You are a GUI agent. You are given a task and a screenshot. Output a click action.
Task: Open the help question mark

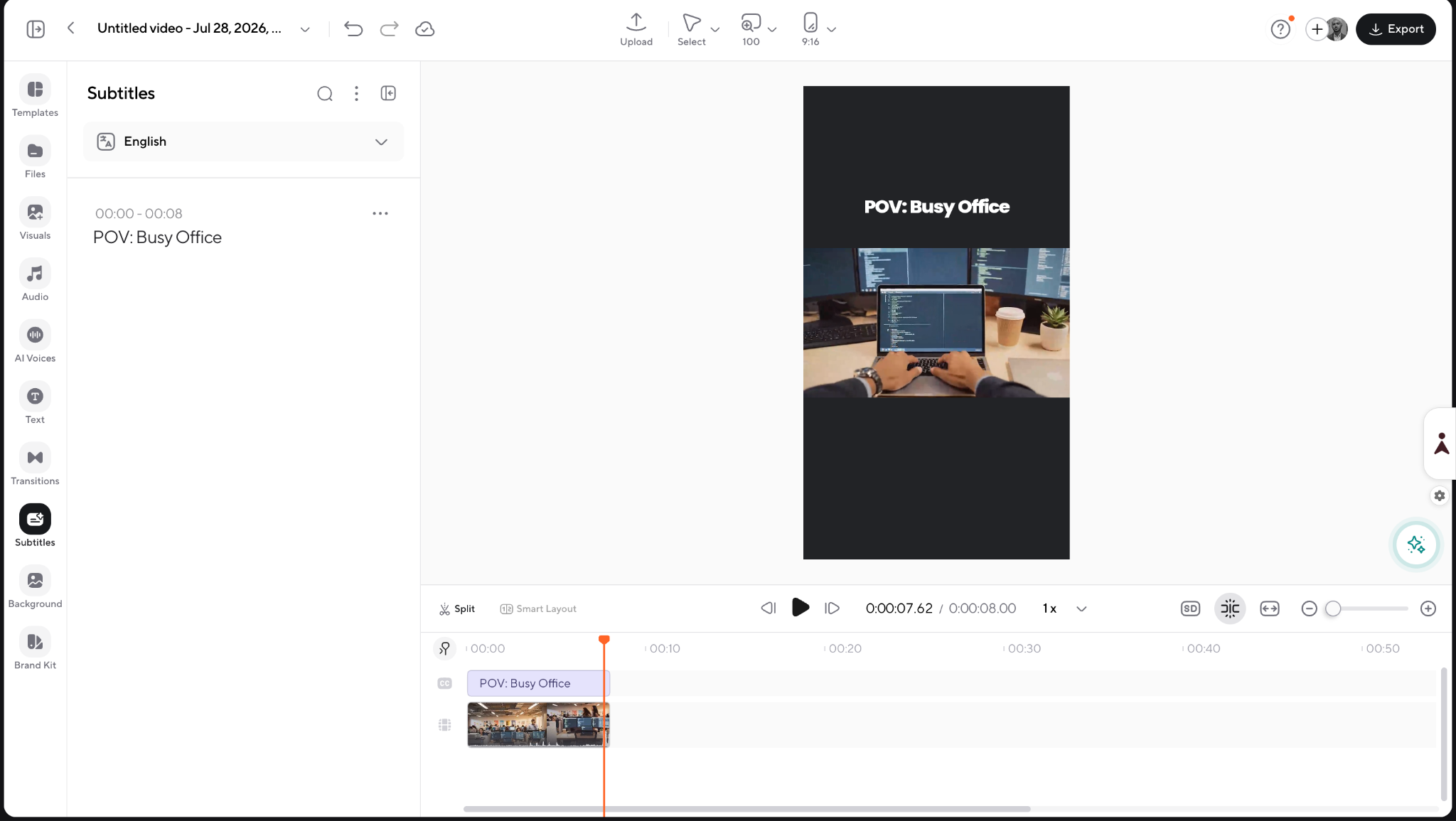[x=1280, y=29]
